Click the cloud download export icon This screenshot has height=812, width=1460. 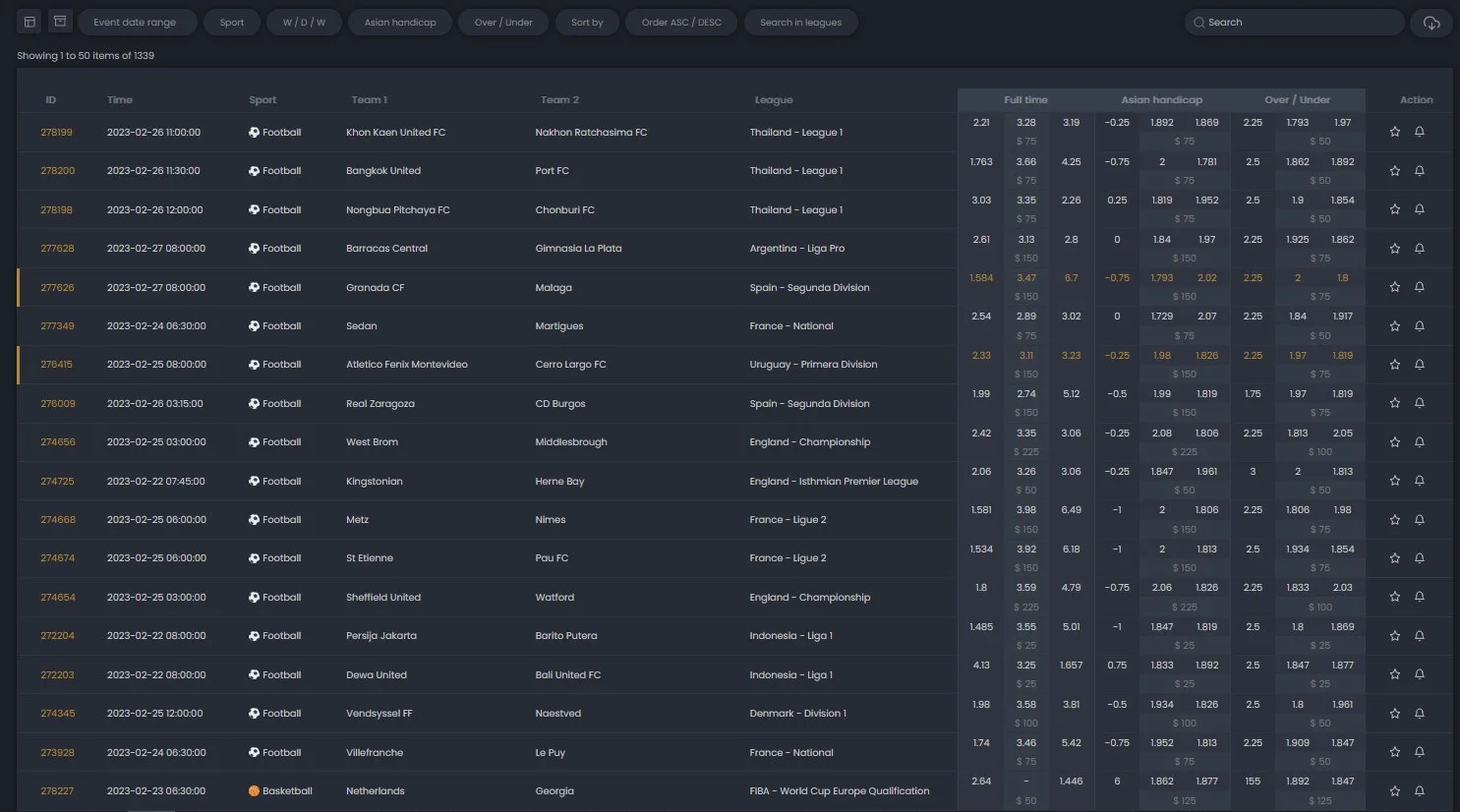coord(1431,23)
